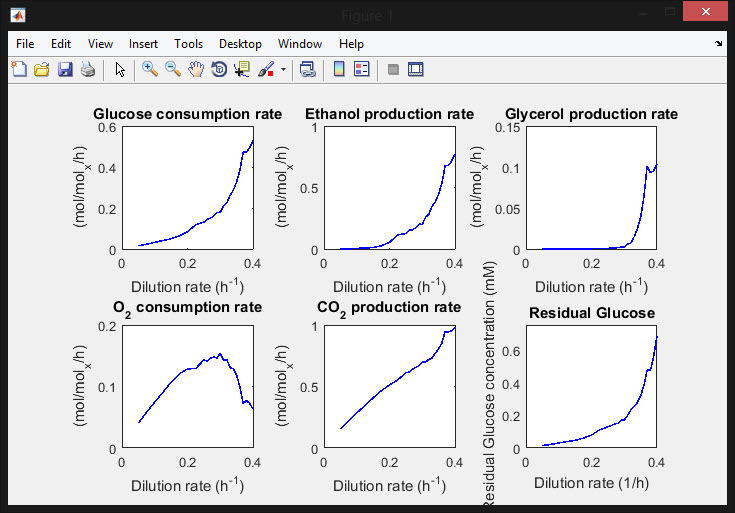Click the Hide Plot Tools icon

(393, 69)
